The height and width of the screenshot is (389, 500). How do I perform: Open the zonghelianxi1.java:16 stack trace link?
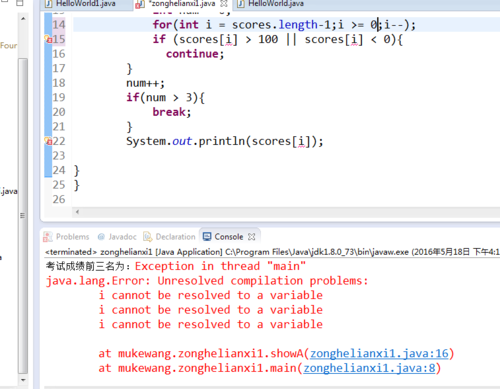click(x=379, y=353)
